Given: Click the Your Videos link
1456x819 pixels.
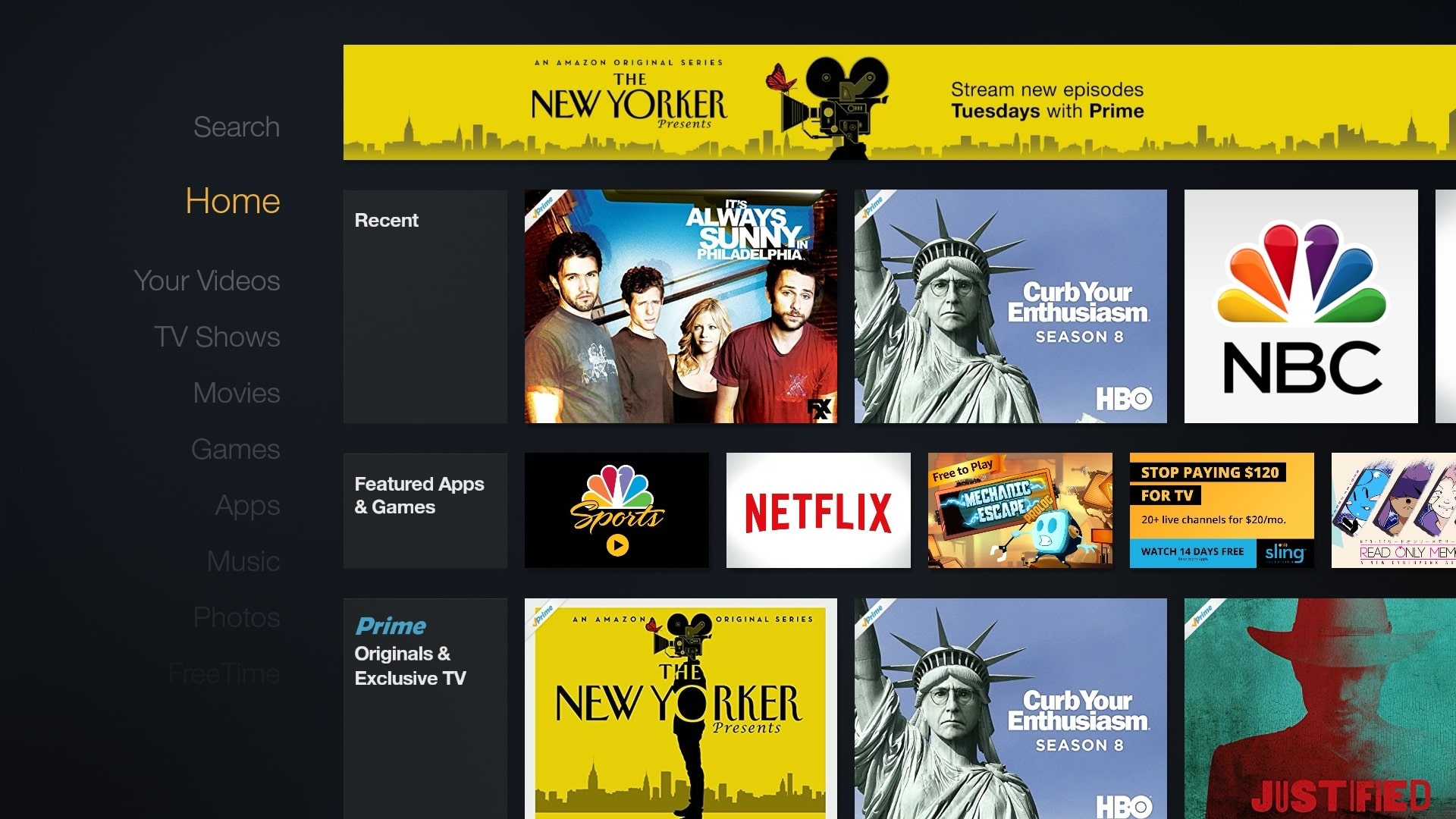Looking at the screenshot, I should pyautogui.click(x=206, y=279).
